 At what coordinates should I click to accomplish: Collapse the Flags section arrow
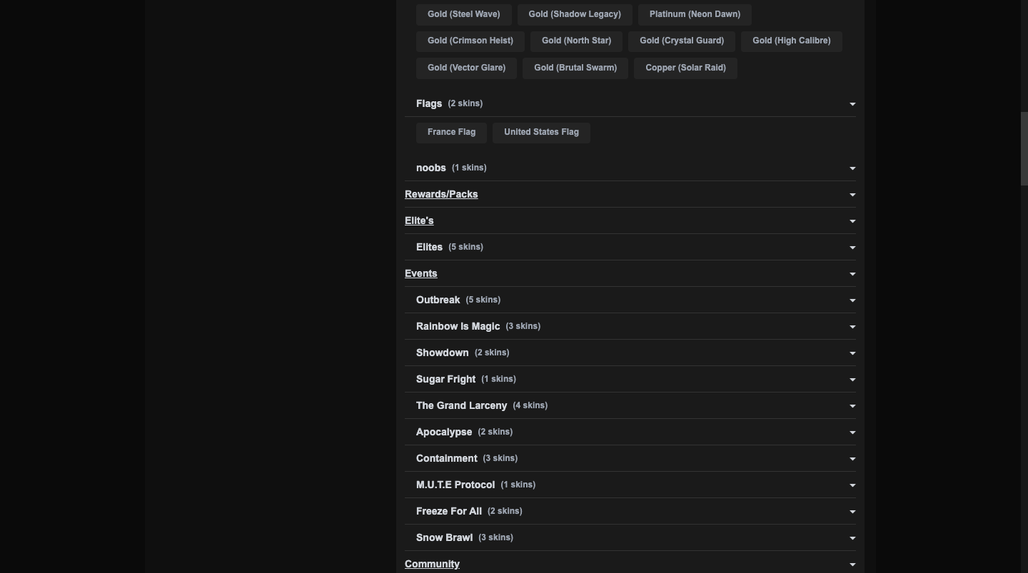[852, 104]
